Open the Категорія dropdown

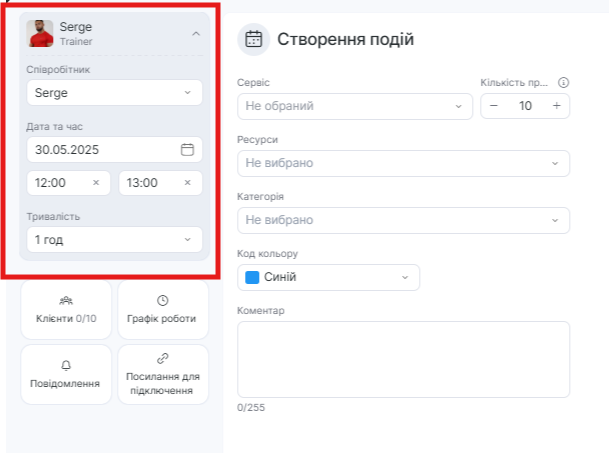point(404,220)
